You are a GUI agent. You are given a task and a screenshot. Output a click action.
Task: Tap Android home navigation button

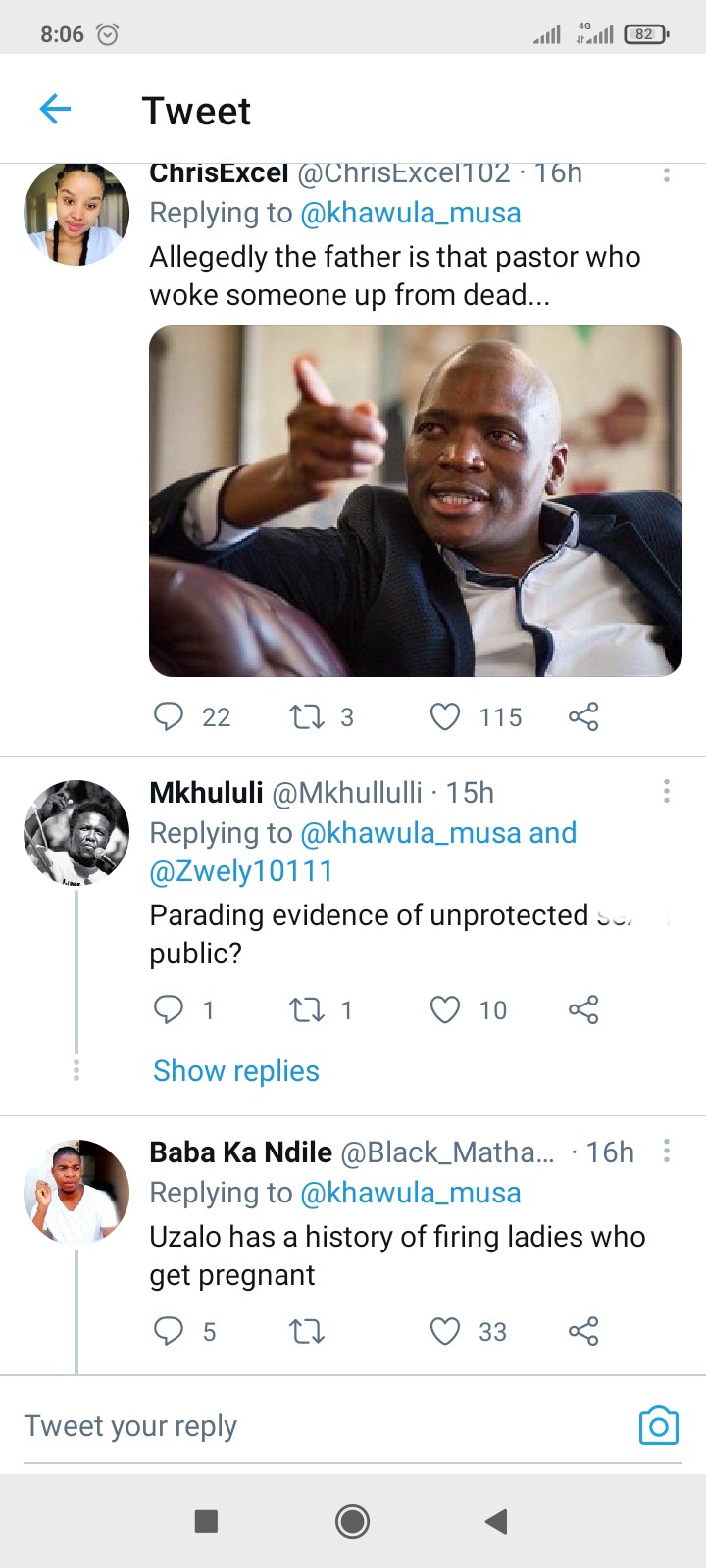click(352, 1521)
